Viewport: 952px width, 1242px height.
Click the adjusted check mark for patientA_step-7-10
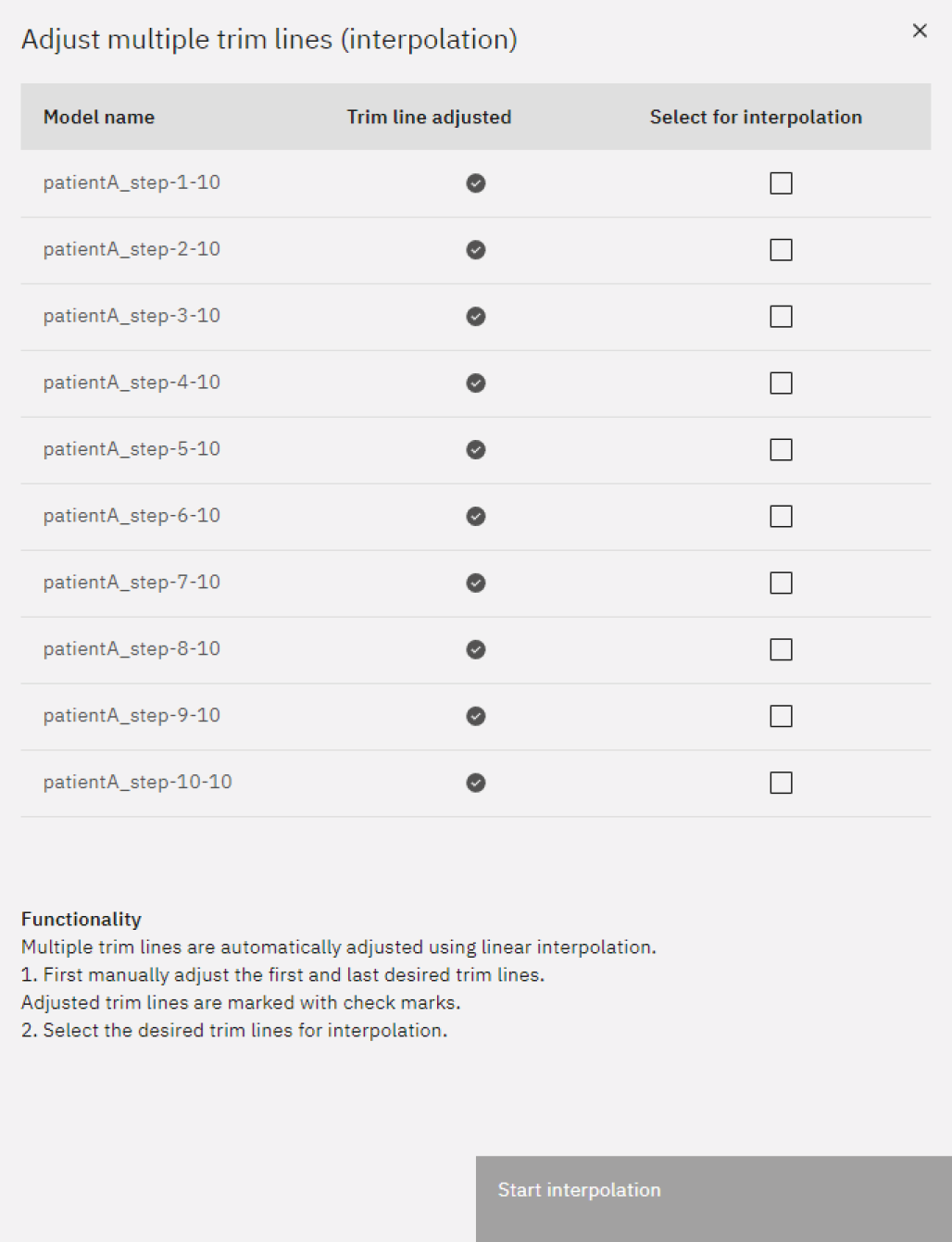476,583
